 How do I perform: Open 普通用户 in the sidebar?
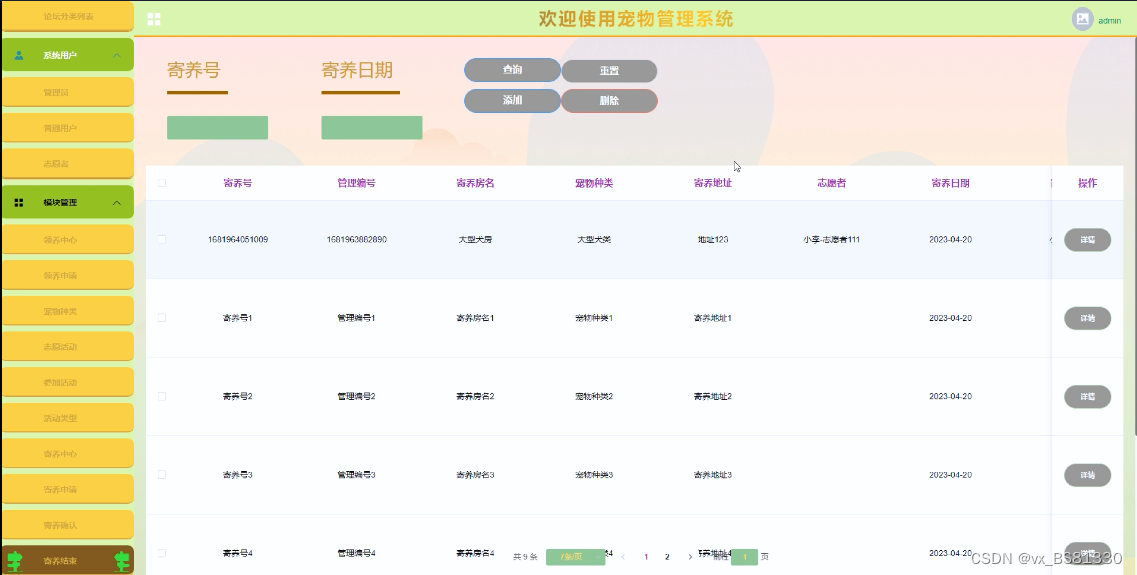[x=68, y=128]
